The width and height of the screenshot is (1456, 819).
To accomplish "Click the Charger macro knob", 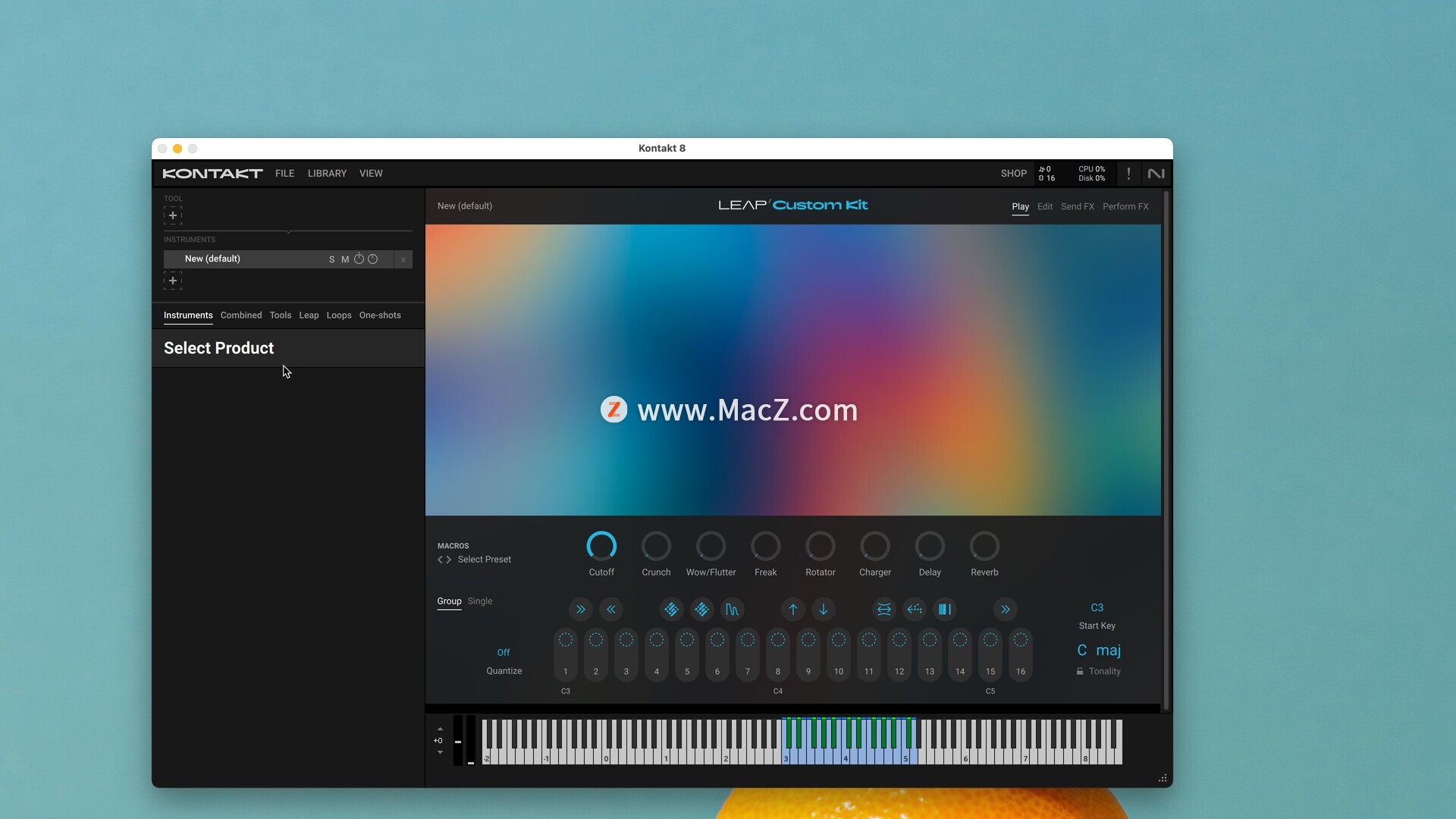I will point(874,546).
